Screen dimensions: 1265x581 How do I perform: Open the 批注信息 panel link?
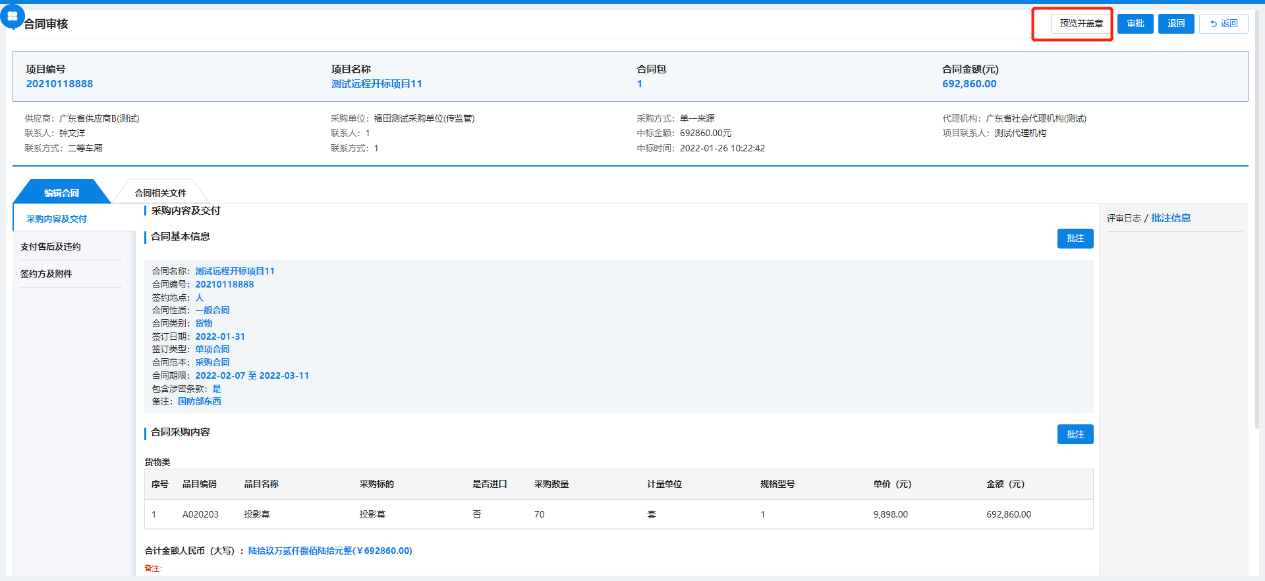[x=1170, y=218]
